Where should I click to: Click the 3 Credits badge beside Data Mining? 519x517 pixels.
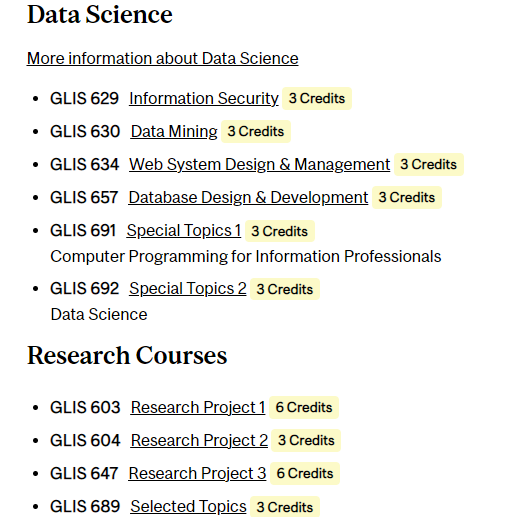[x=256, y=132]
